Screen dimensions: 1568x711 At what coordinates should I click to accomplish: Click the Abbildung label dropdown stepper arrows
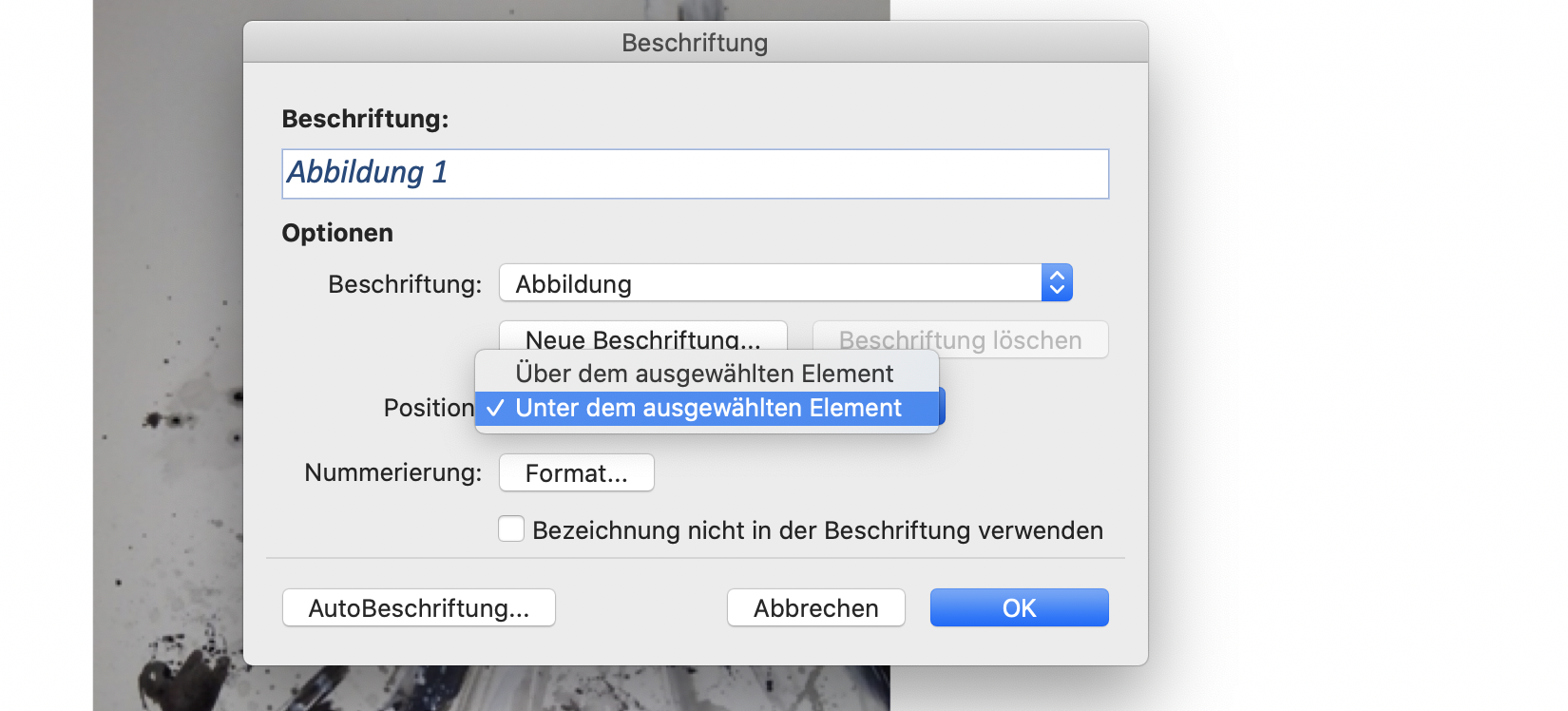pyautogui.click(x=1056, y=282)
